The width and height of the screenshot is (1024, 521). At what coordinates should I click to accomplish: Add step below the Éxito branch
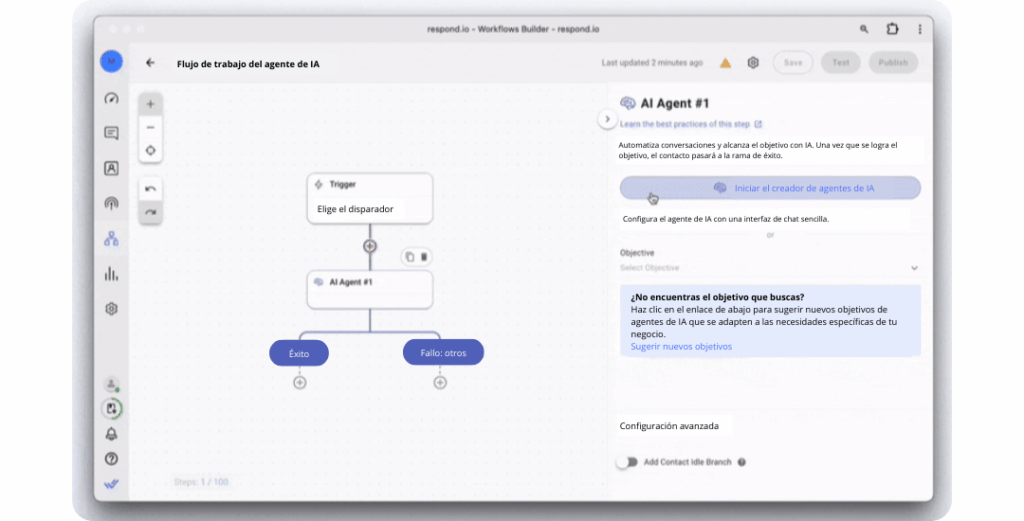[300, 382]
